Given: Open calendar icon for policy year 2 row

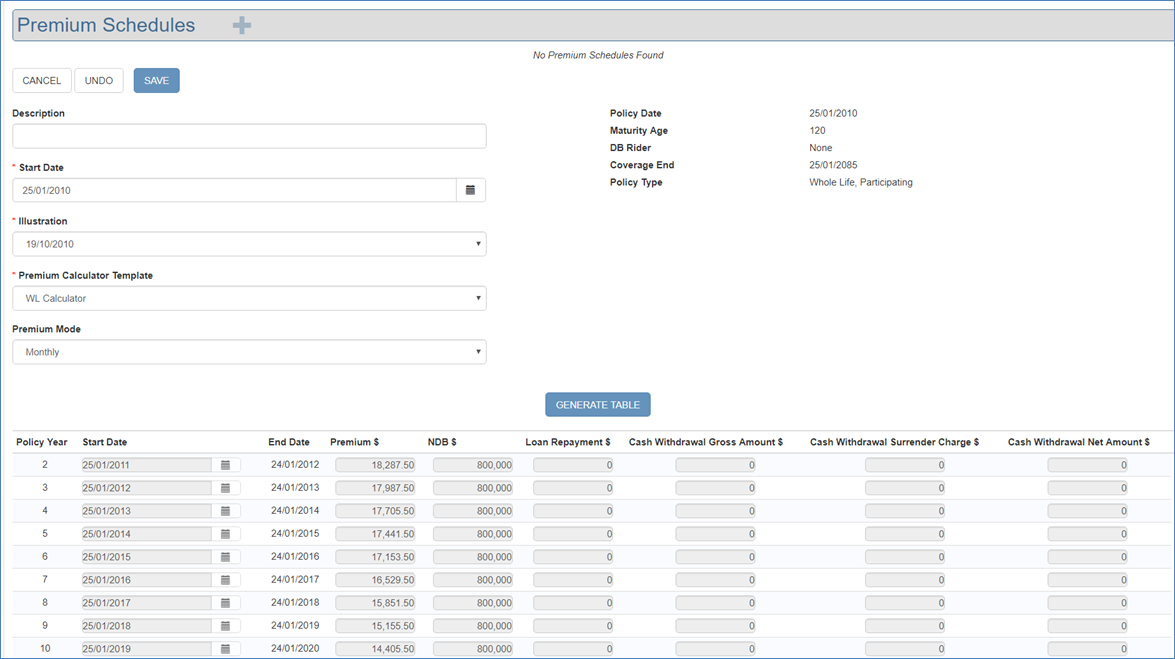Looking at the screenshot, I should tap(225, 465).
